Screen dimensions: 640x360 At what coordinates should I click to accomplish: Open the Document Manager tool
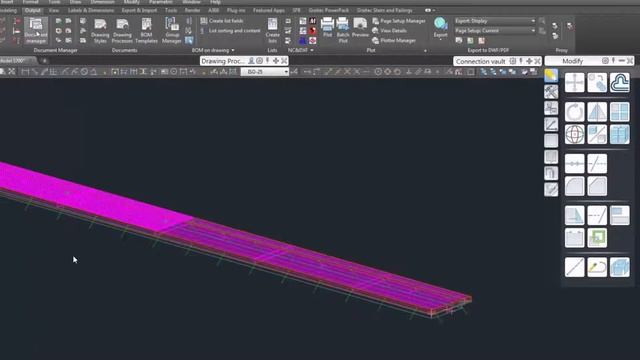pos(36,31)
